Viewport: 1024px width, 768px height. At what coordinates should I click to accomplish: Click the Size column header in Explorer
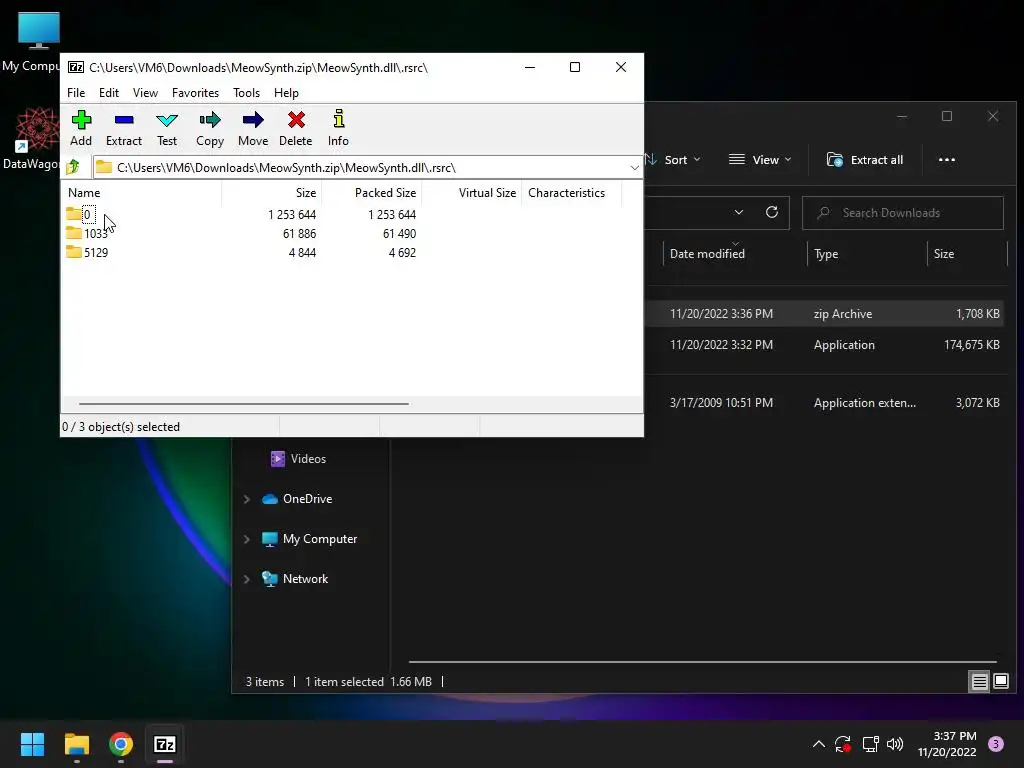click(967, 254)
